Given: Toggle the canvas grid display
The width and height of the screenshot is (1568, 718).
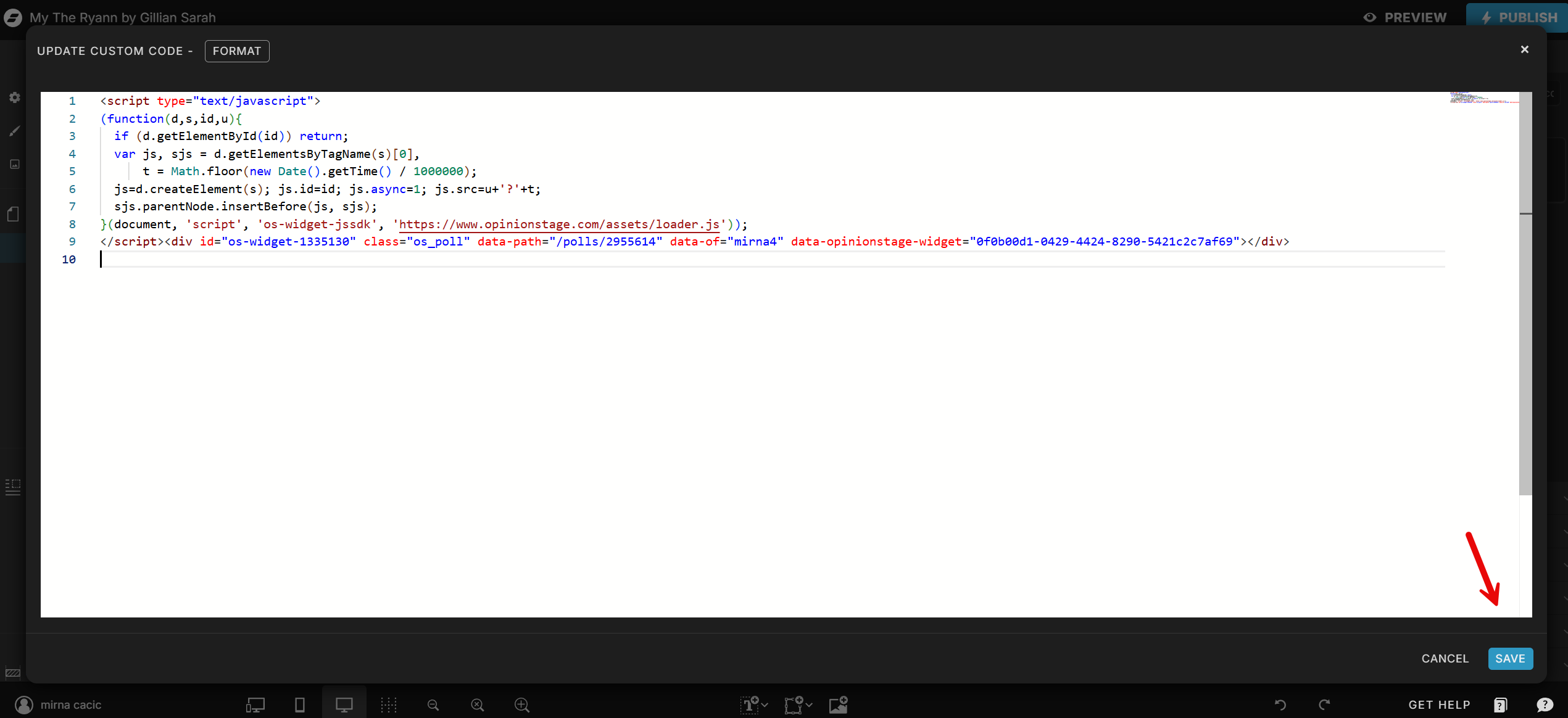Looking at the screenshot, I should pyautogui.click(x=389, y=705).
